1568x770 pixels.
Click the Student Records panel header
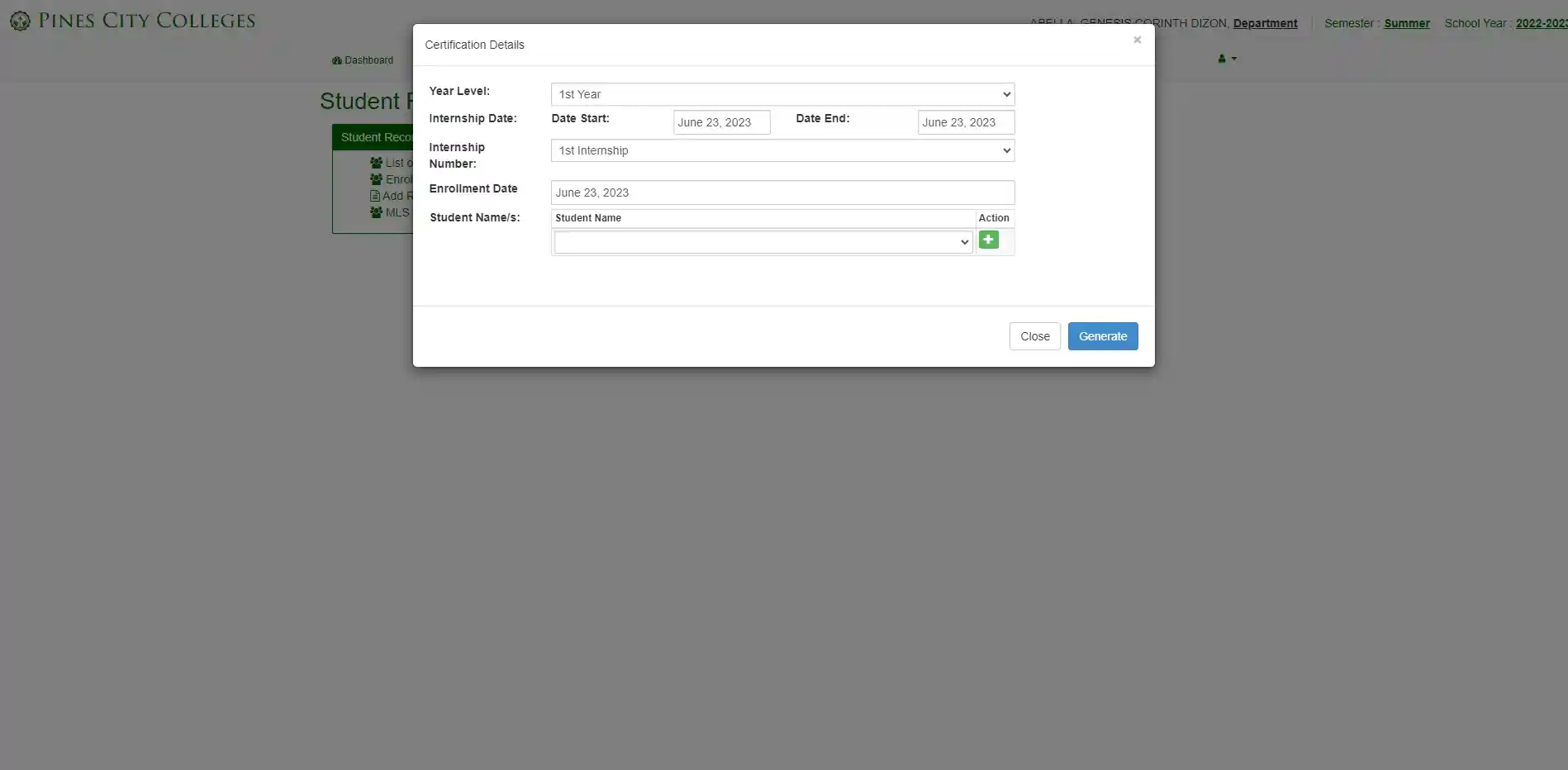click(373, 137)
